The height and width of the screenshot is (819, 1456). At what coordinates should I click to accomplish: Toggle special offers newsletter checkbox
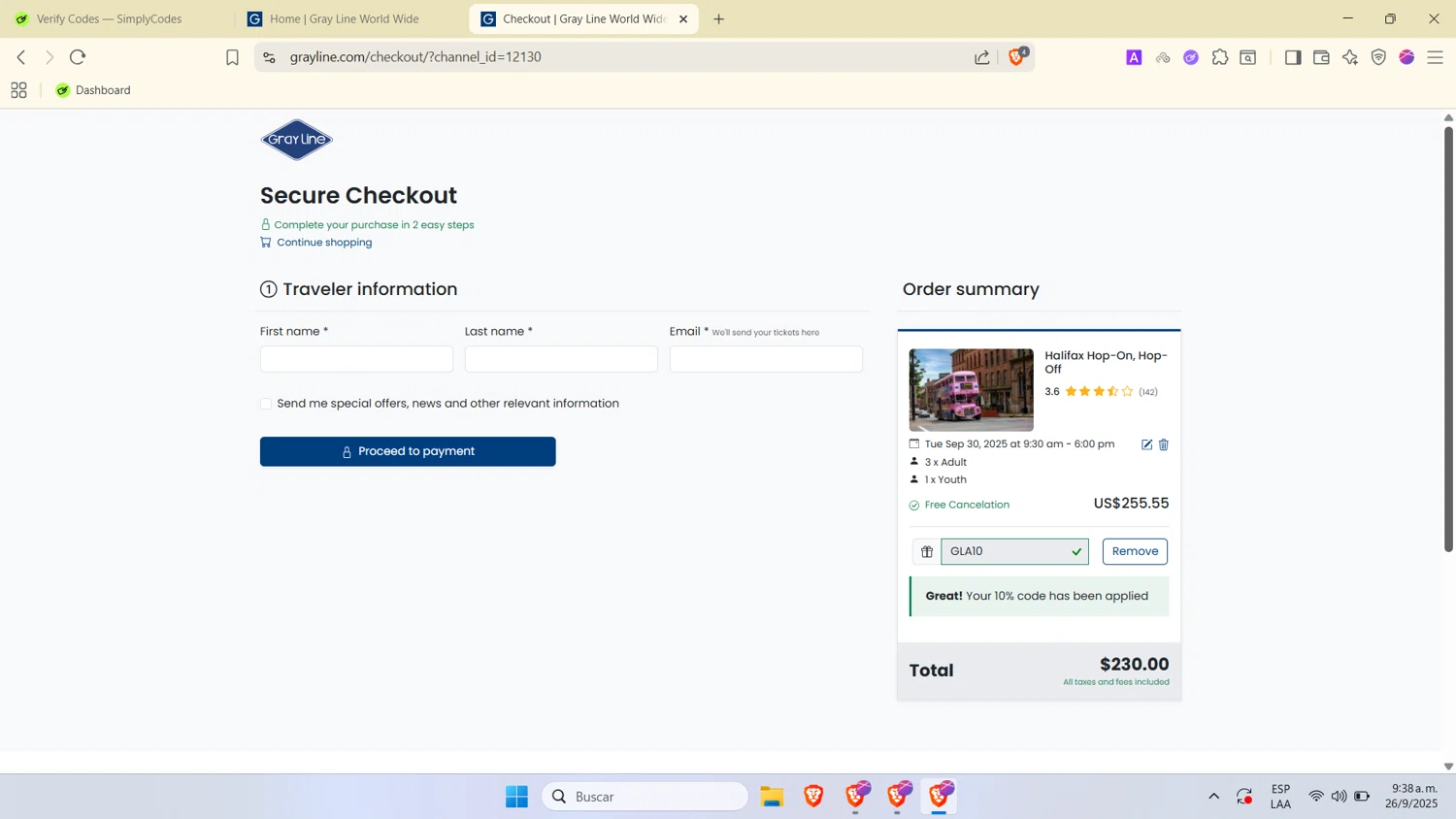coord(266,404)
